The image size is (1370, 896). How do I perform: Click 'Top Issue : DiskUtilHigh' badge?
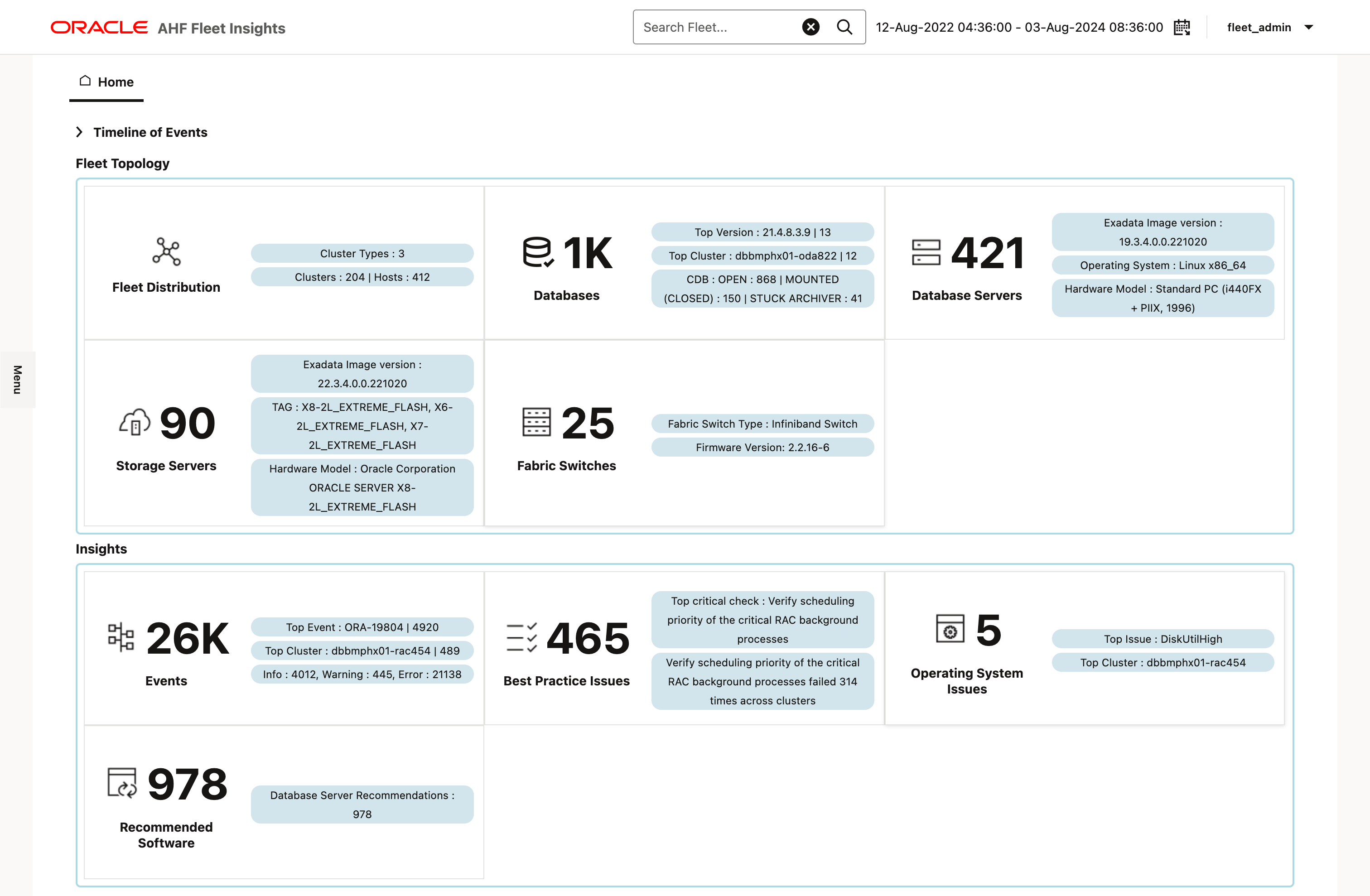tap(1163, 639)
